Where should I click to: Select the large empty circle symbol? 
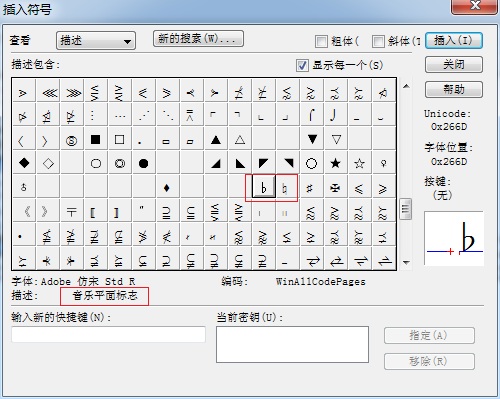[x=311, y=163]
